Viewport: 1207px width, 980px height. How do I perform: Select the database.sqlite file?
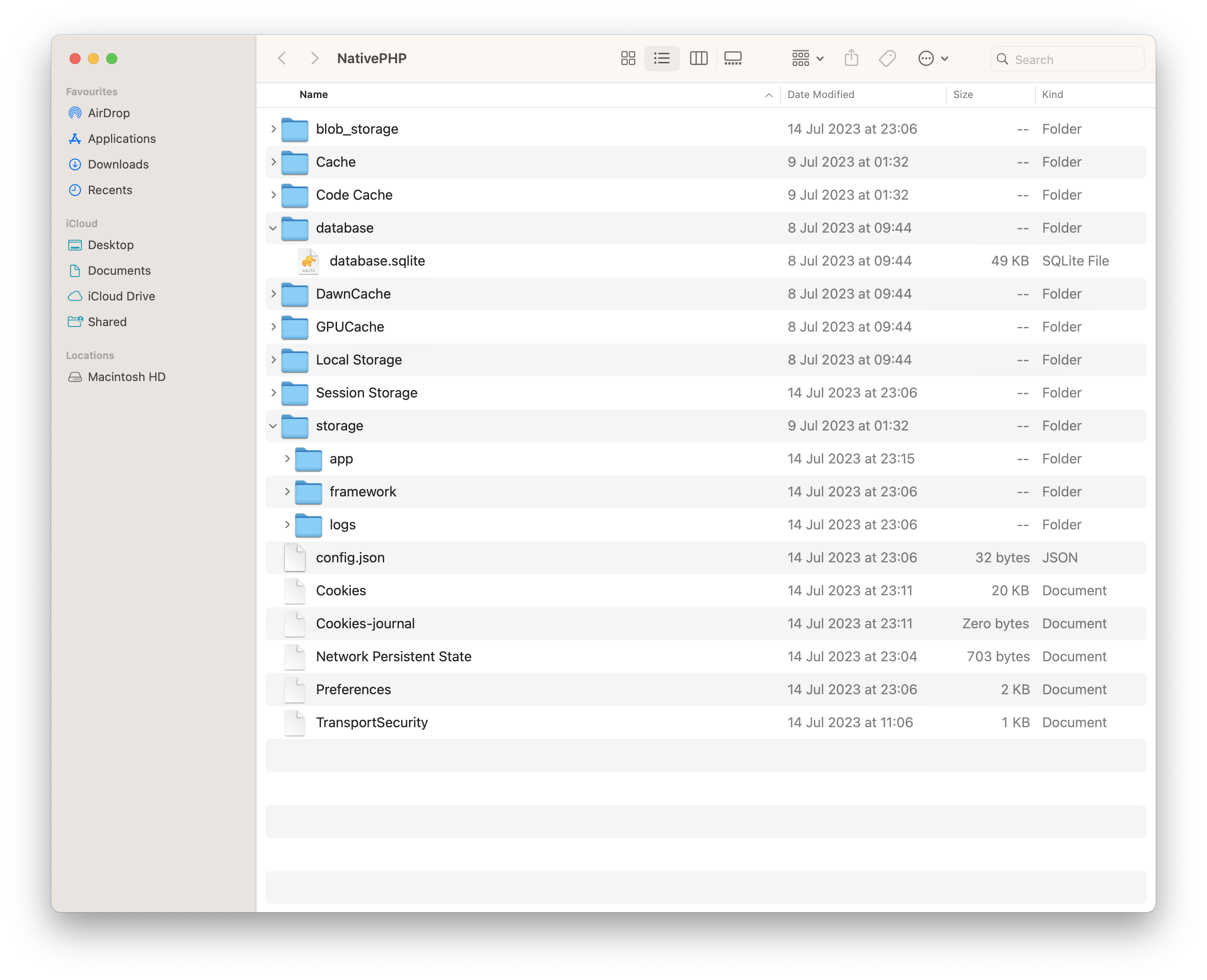pyautogui.click(x=377, y=260)
